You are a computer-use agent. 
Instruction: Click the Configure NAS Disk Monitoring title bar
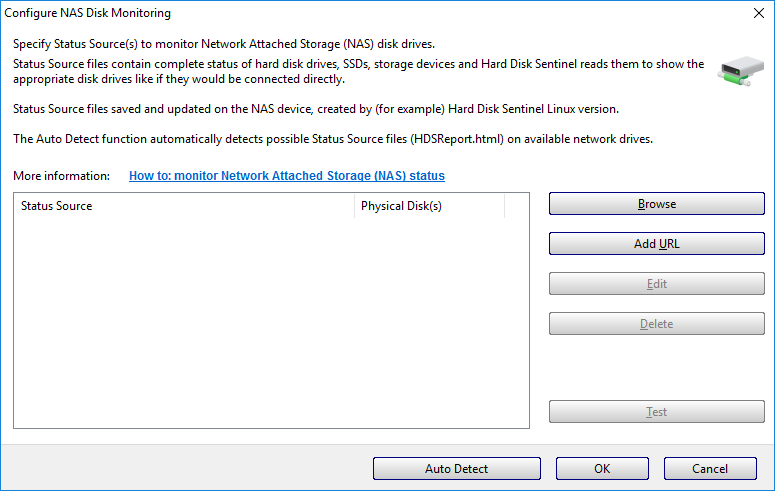click(300, 13)
